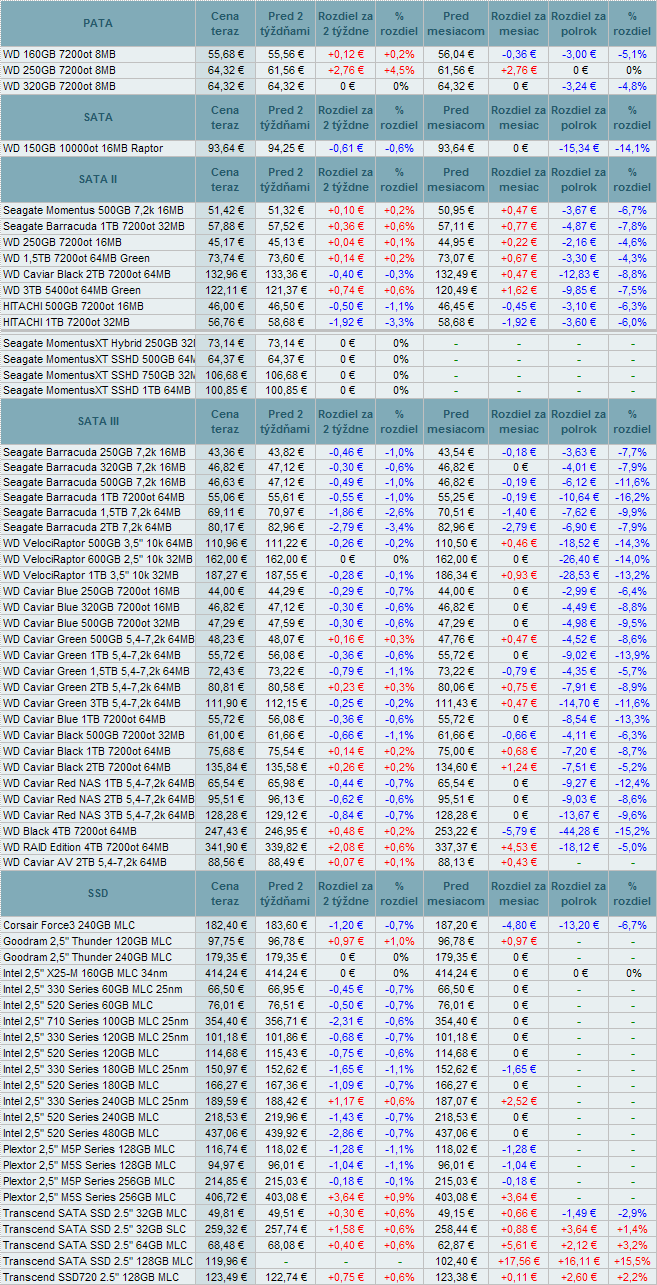The width and height of the screenshot is (657, 1285).
Task: Click the current price '406,72 €'
Action: (226, 1198)
